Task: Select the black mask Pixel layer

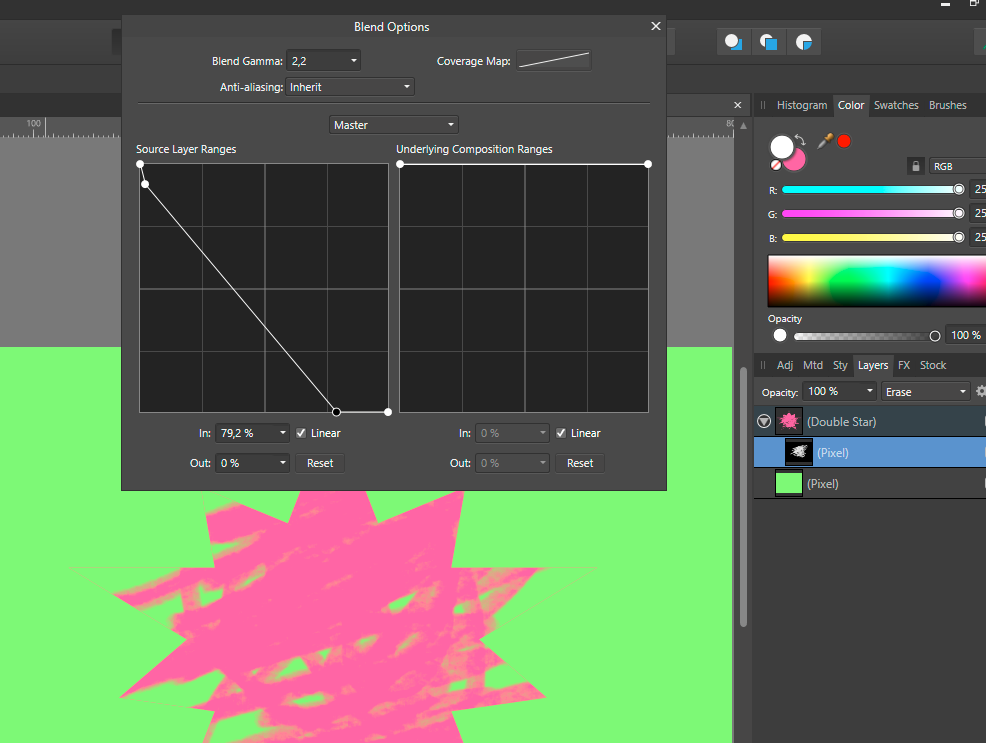Action: point(870,453)
